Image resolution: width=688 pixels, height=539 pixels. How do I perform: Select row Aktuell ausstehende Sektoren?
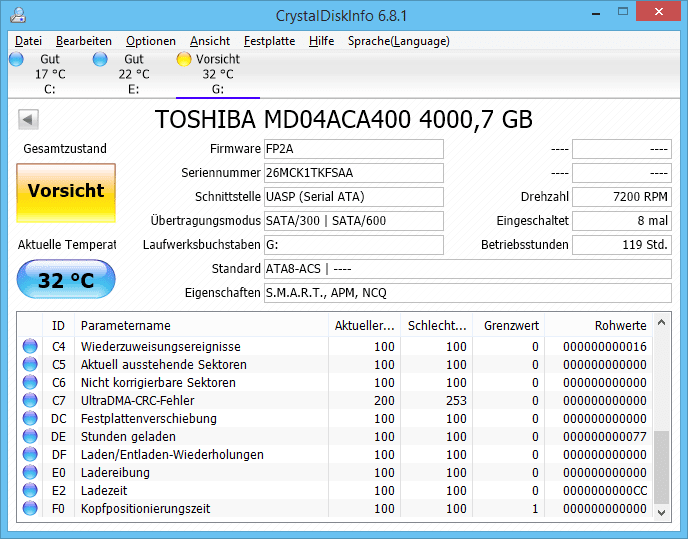tap(335, 364)
